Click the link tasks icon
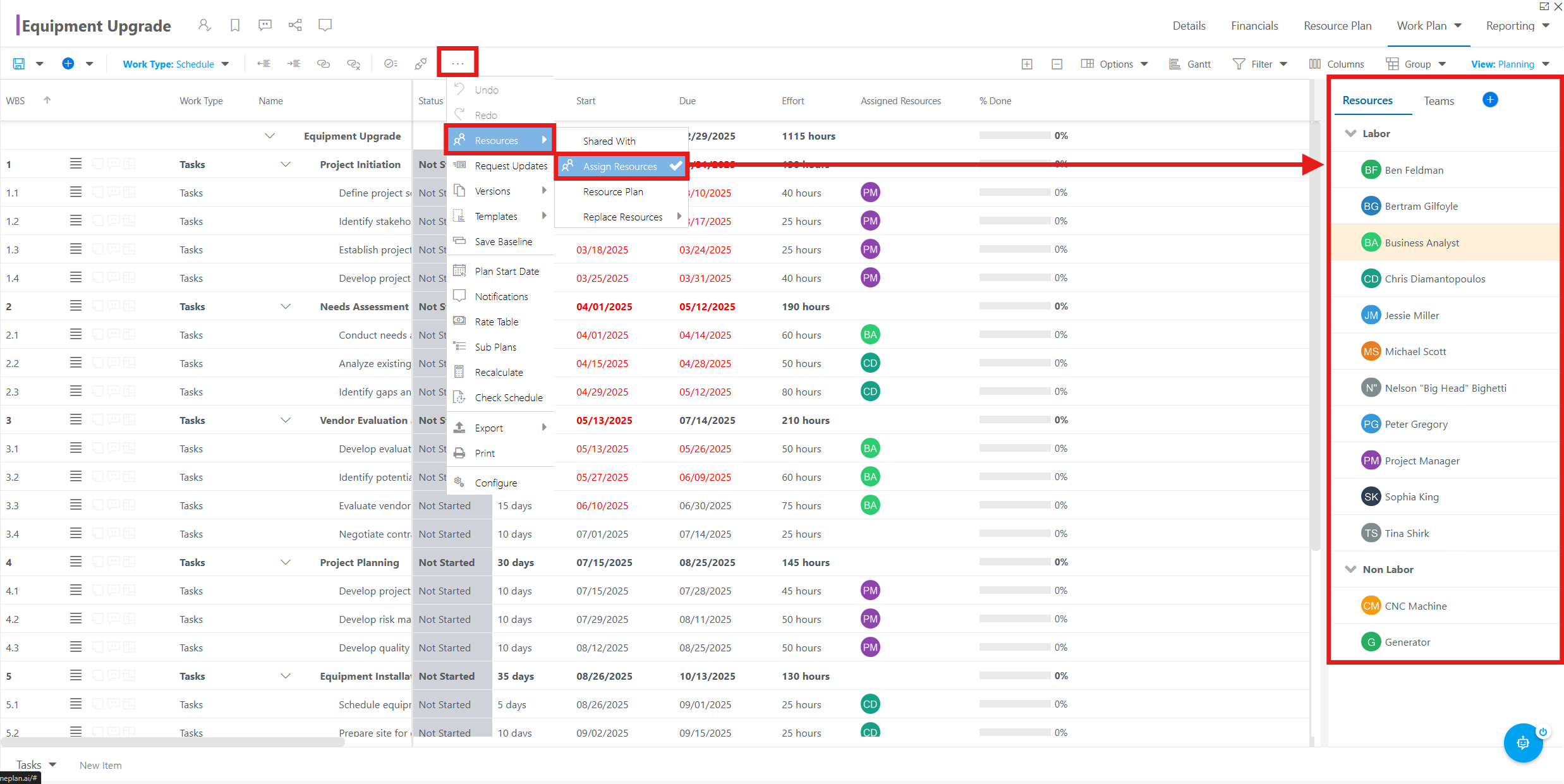The image size is (1564, 784). pyautogui.click(x=324, y=64)
